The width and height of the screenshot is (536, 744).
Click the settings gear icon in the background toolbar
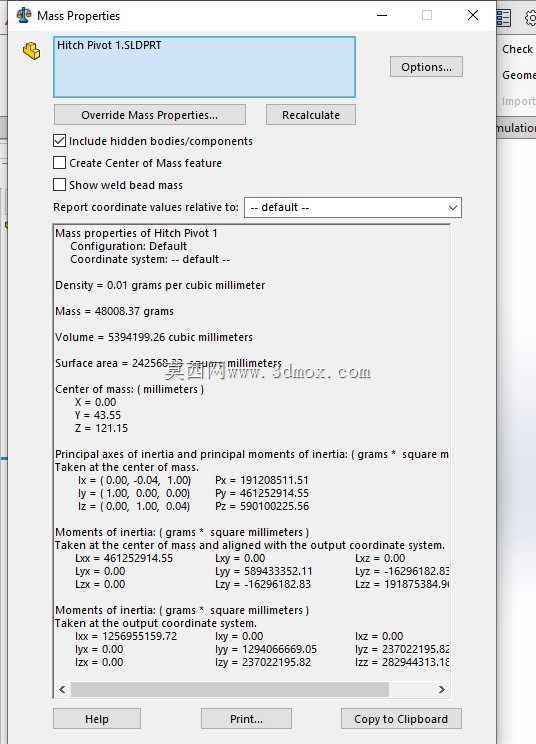[x=531, y=18]
